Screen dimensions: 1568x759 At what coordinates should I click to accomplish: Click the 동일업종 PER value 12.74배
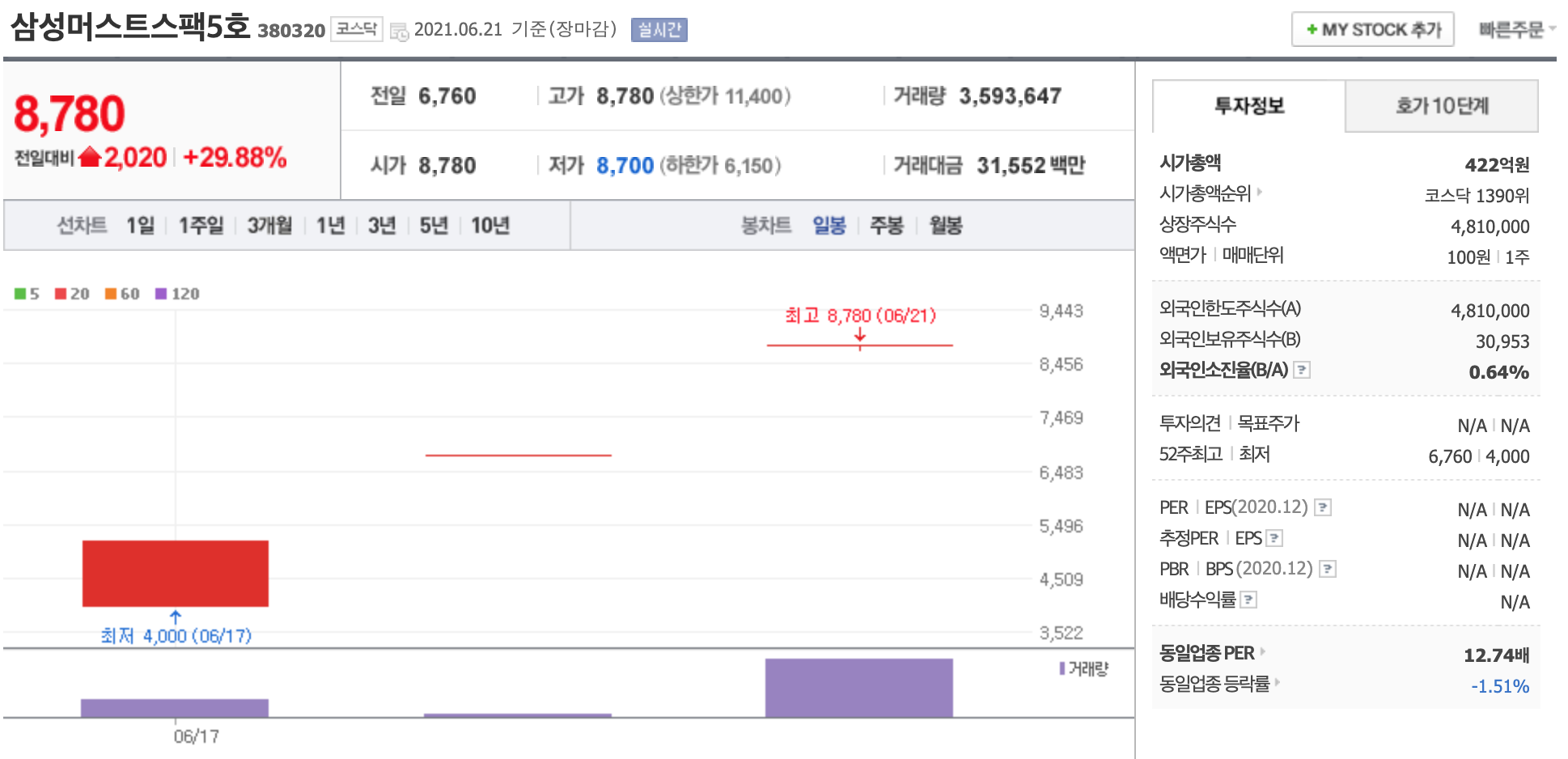(x=1497, y=655)
